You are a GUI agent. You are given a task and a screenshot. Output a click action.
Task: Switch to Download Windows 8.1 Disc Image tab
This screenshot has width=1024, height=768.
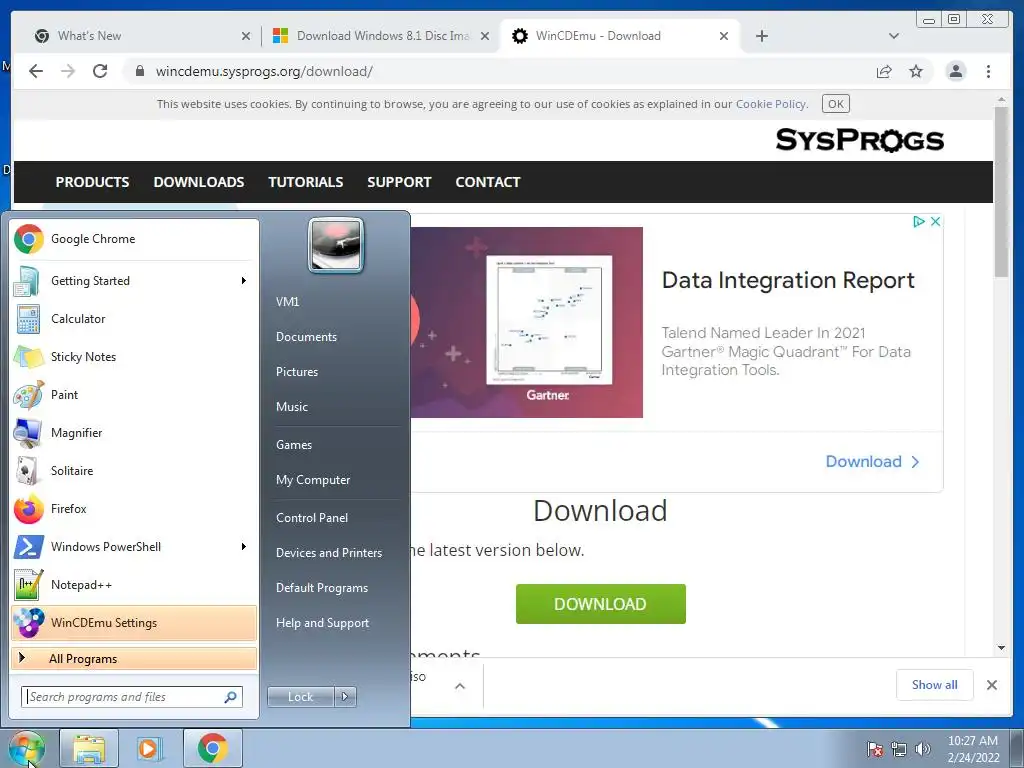click(381, 36)
